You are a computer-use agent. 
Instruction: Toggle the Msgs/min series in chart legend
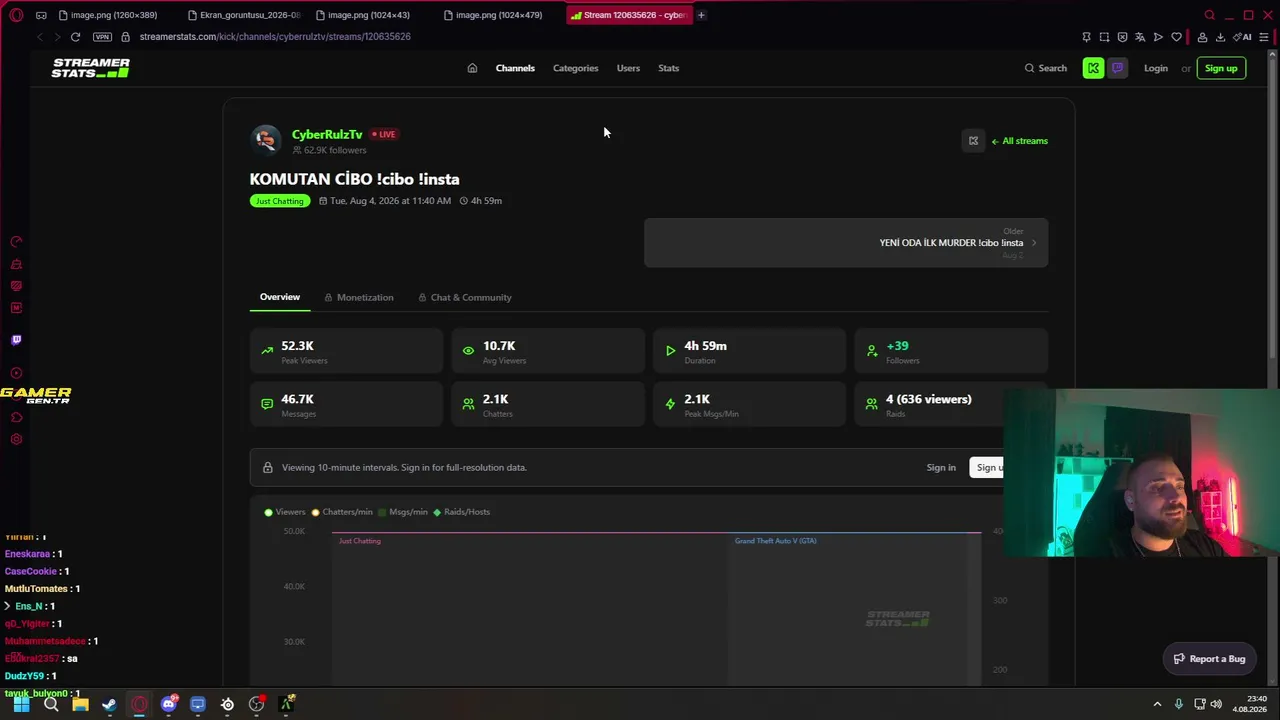[x=403, y=512]
